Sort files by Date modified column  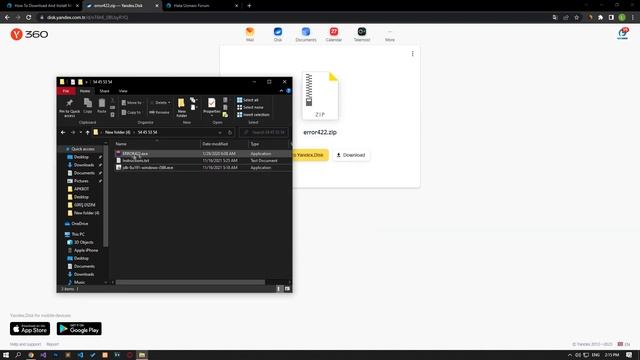click(224, 144)
